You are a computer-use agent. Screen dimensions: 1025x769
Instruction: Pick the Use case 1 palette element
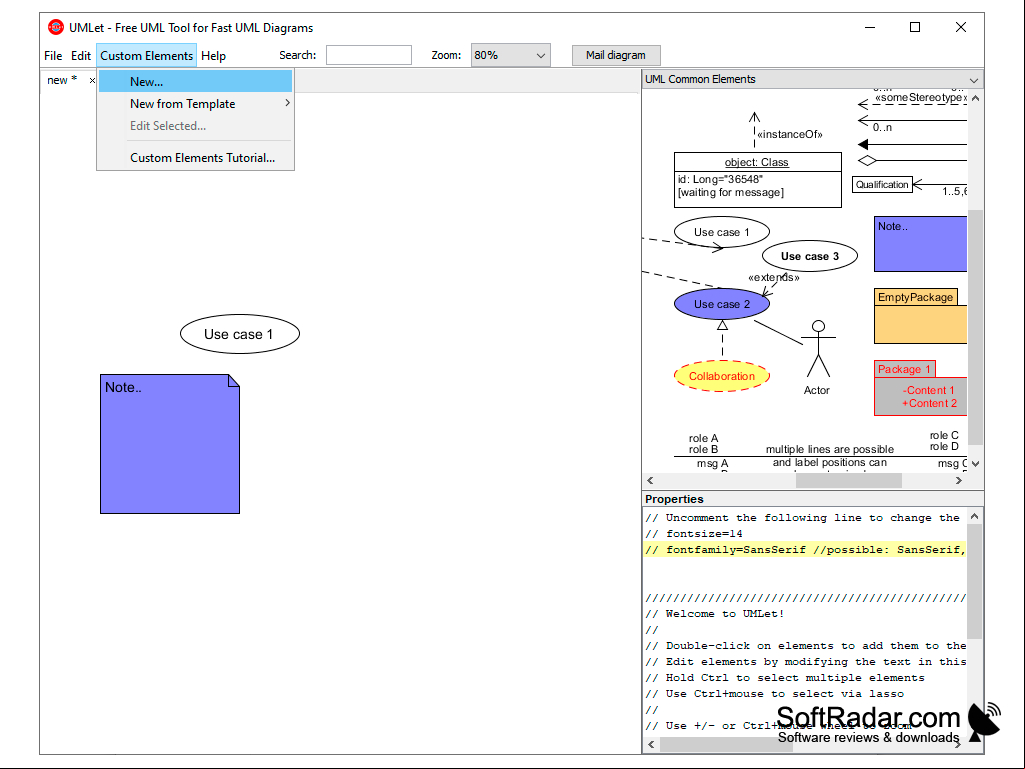722,232
